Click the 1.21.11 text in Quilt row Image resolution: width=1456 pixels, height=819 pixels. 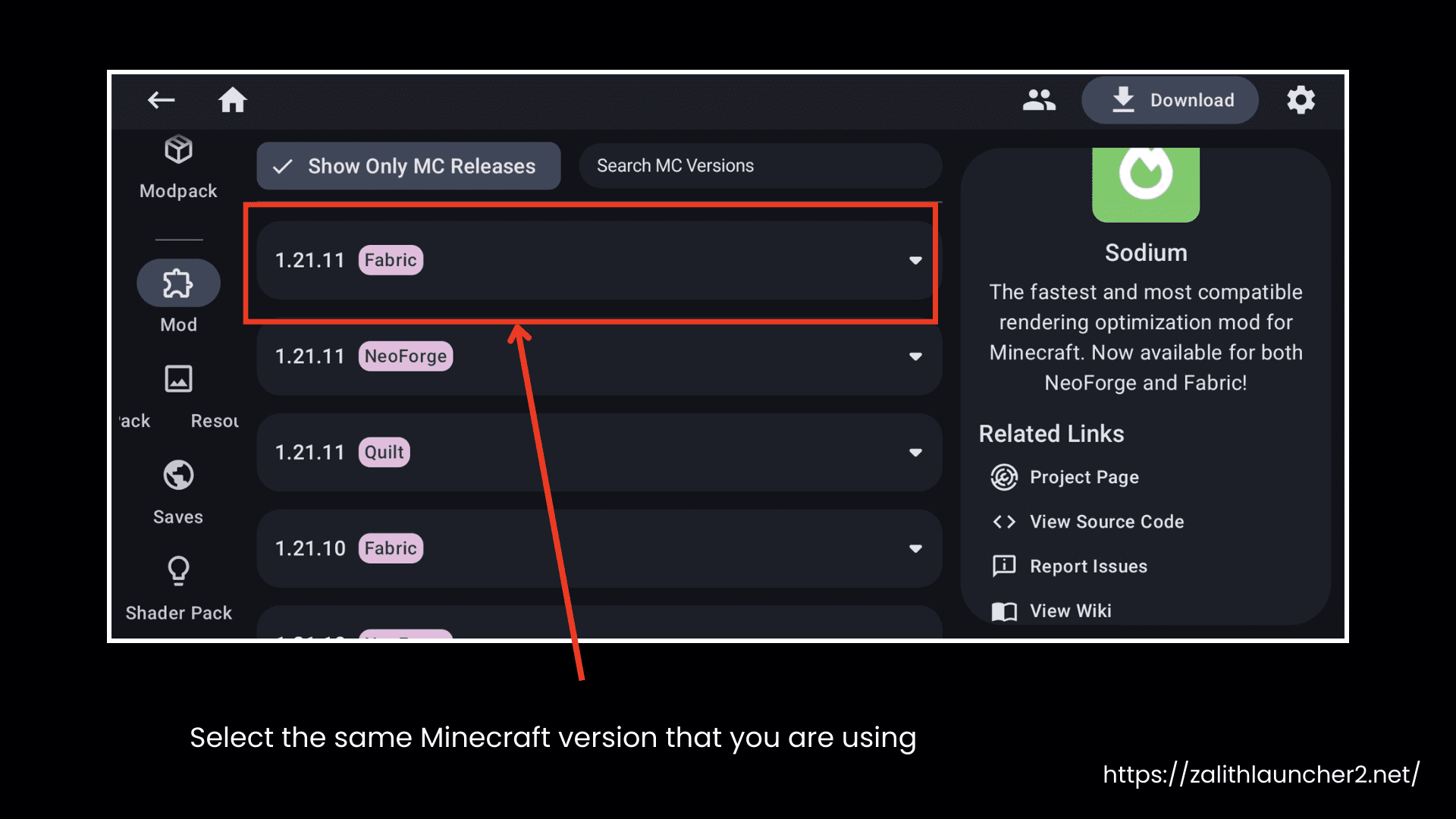tap(309, 453)
